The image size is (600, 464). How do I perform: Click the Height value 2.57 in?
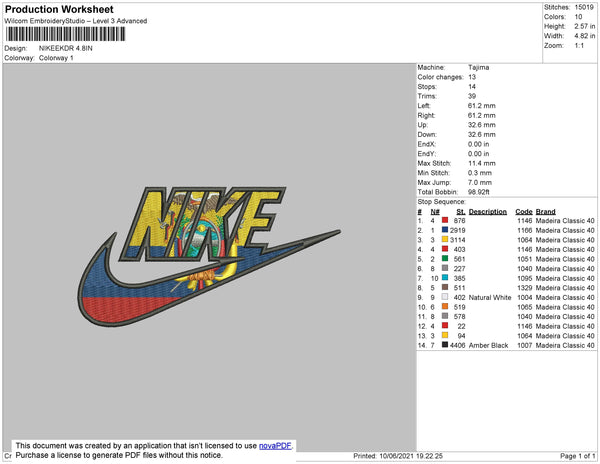pyautogui.click(x=585, y=26)
